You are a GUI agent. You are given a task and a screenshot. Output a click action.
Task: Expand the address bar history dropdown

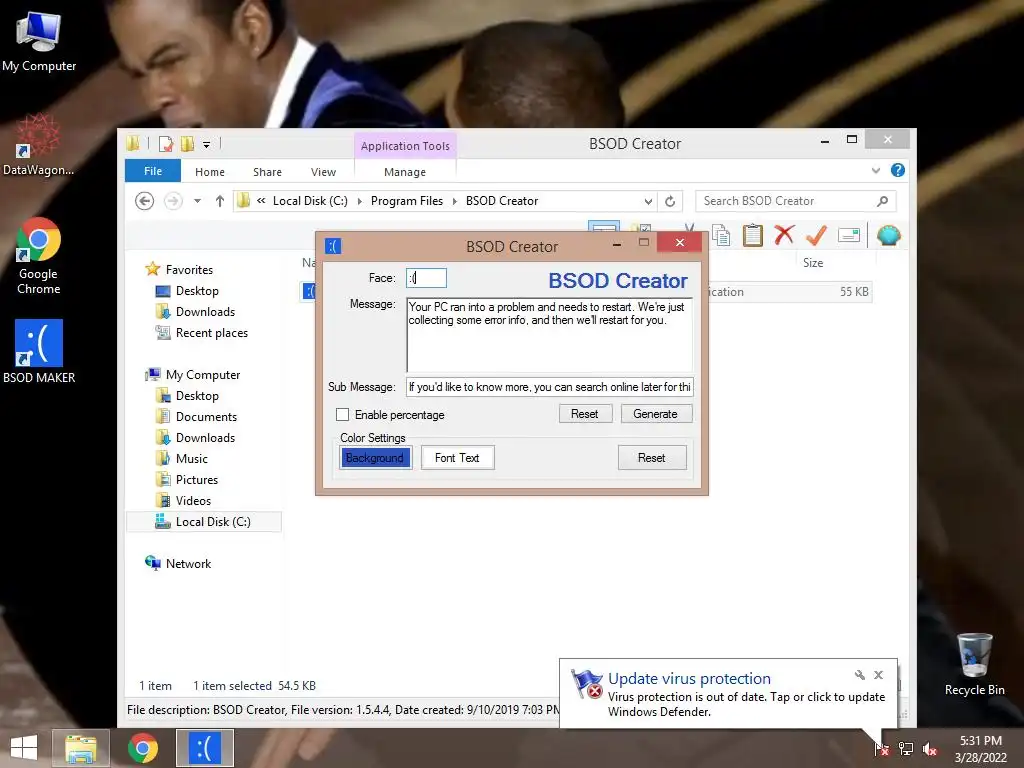tap(648, 201)
